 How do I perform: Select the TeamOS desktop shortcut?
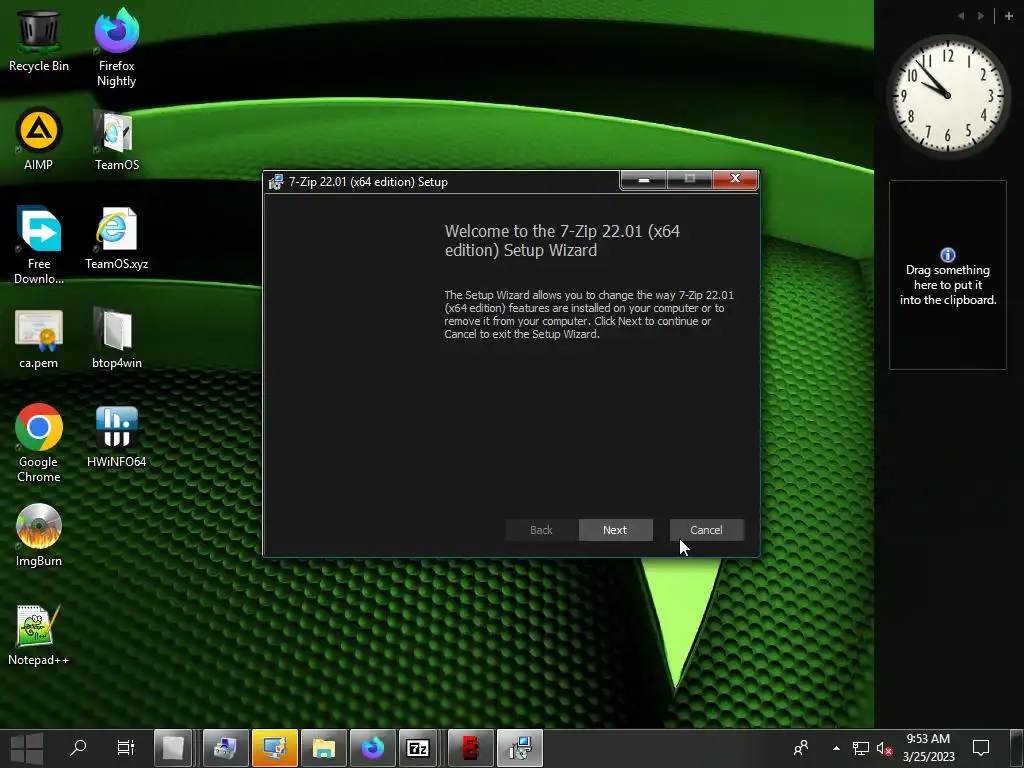click(x=116, y=139)
